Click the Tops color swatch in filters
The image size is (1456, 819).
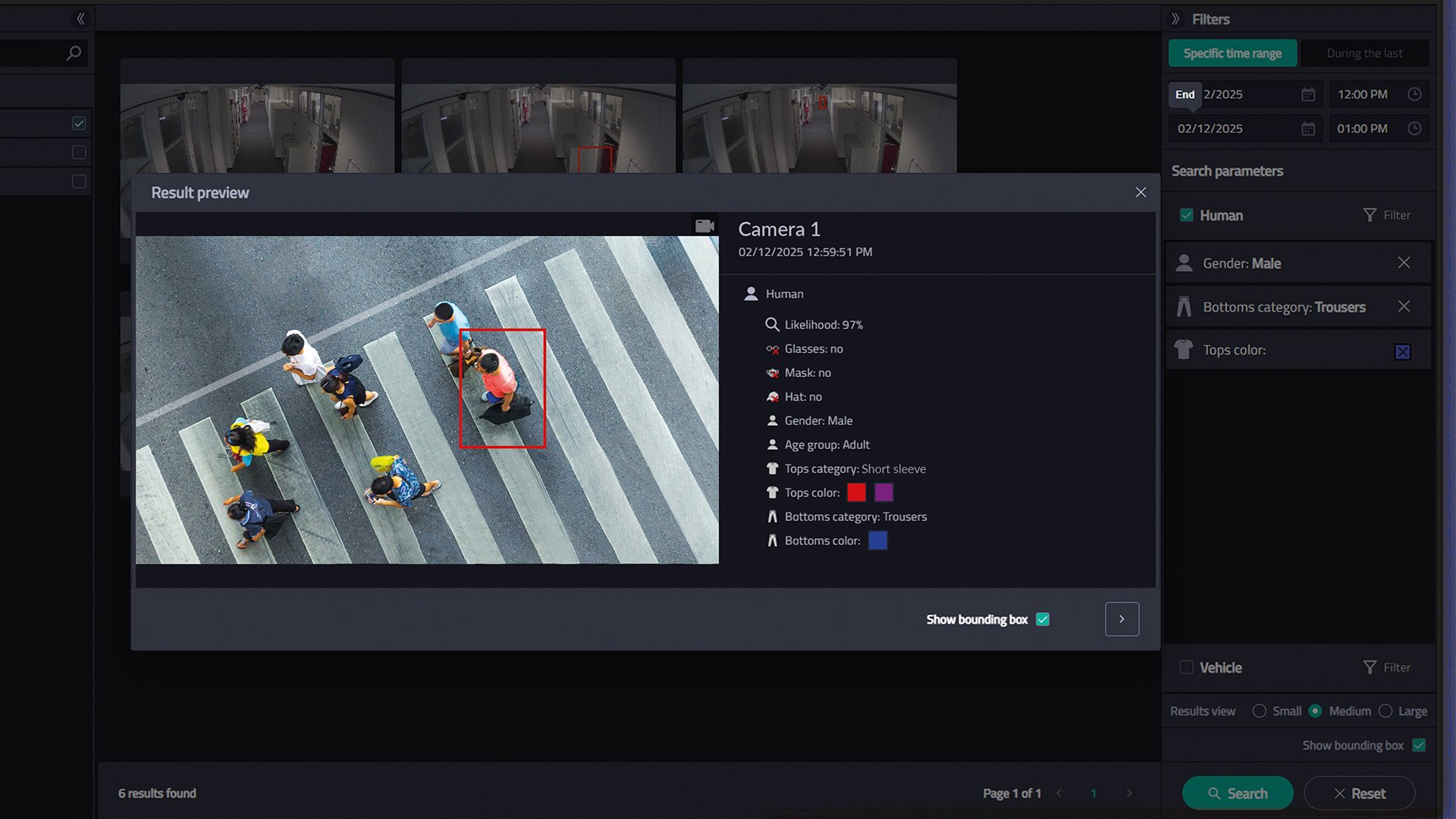coord(1402,352)
